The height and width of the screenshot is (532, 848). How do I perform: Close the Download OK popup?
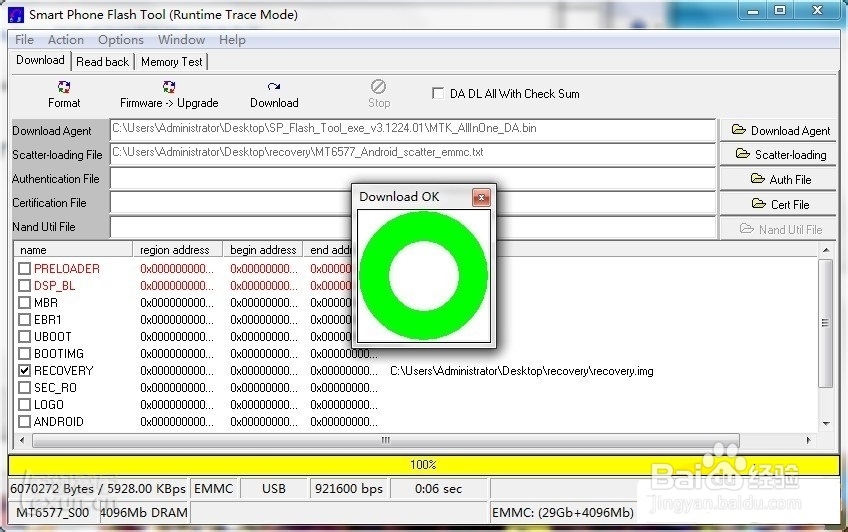tap(481, 197)
